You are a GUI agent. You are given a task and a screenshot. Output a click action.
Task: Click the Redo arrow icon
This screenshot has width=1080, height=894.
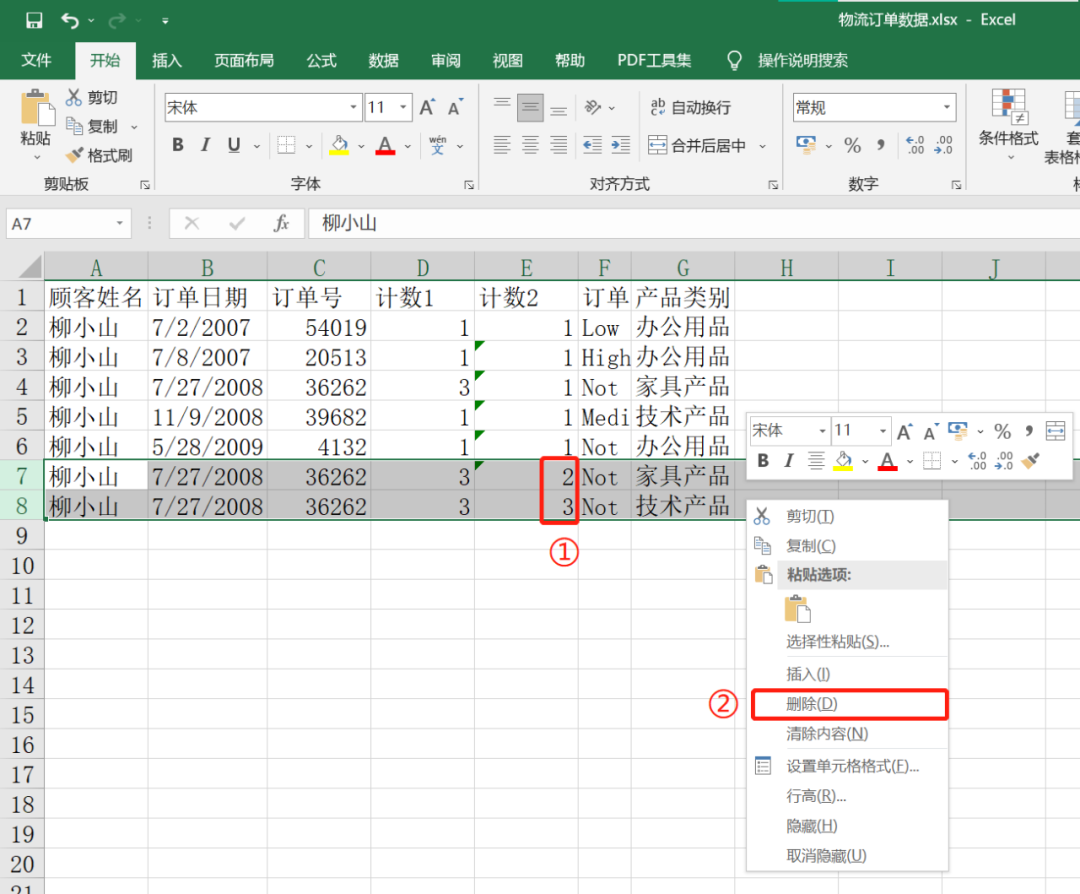[x=116, y=21]
